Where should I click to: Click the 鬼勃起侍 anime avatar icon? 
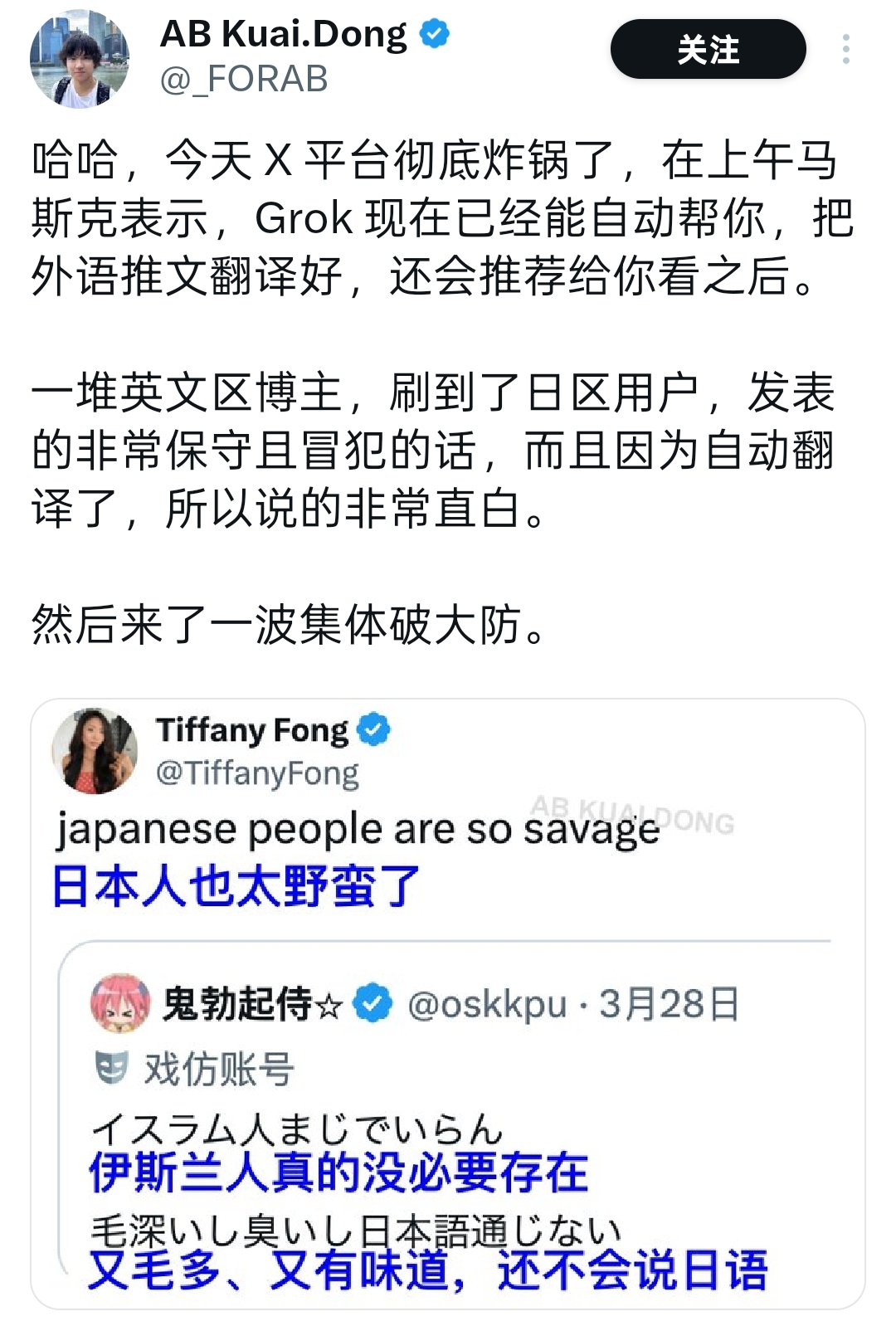coord(120,1003)
